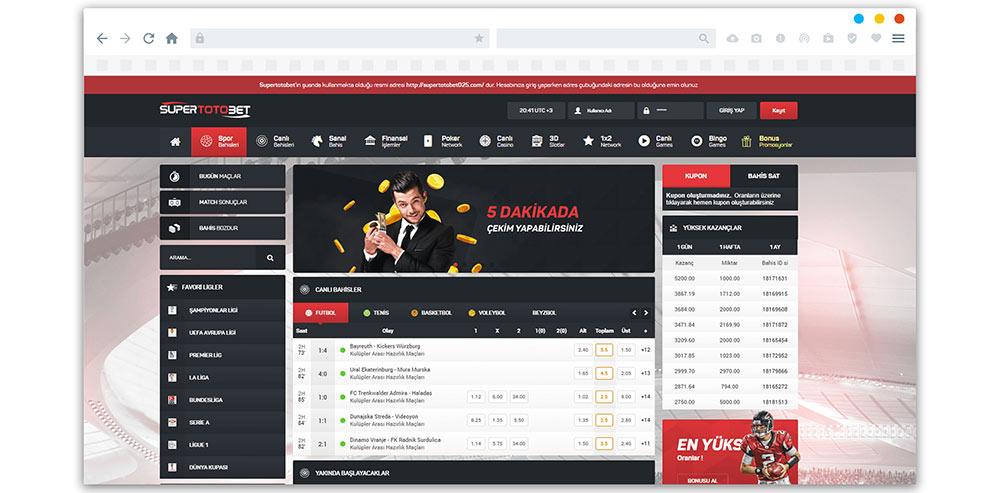Click the sports tabs right arrow
This screenshot has width=1000, height=493.
point(645,313)
